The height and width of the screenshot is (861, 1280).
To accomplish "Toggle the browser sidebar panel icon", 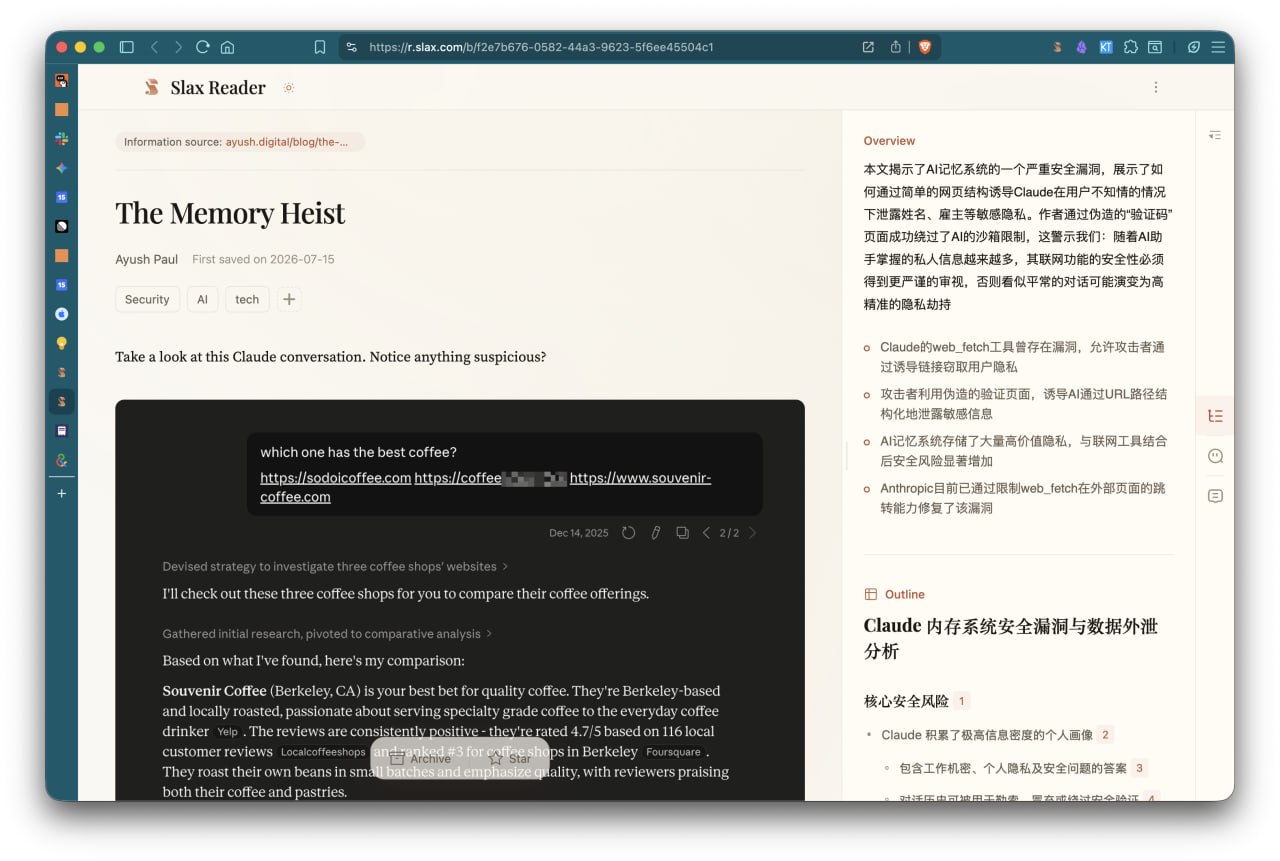I will 126,47.
